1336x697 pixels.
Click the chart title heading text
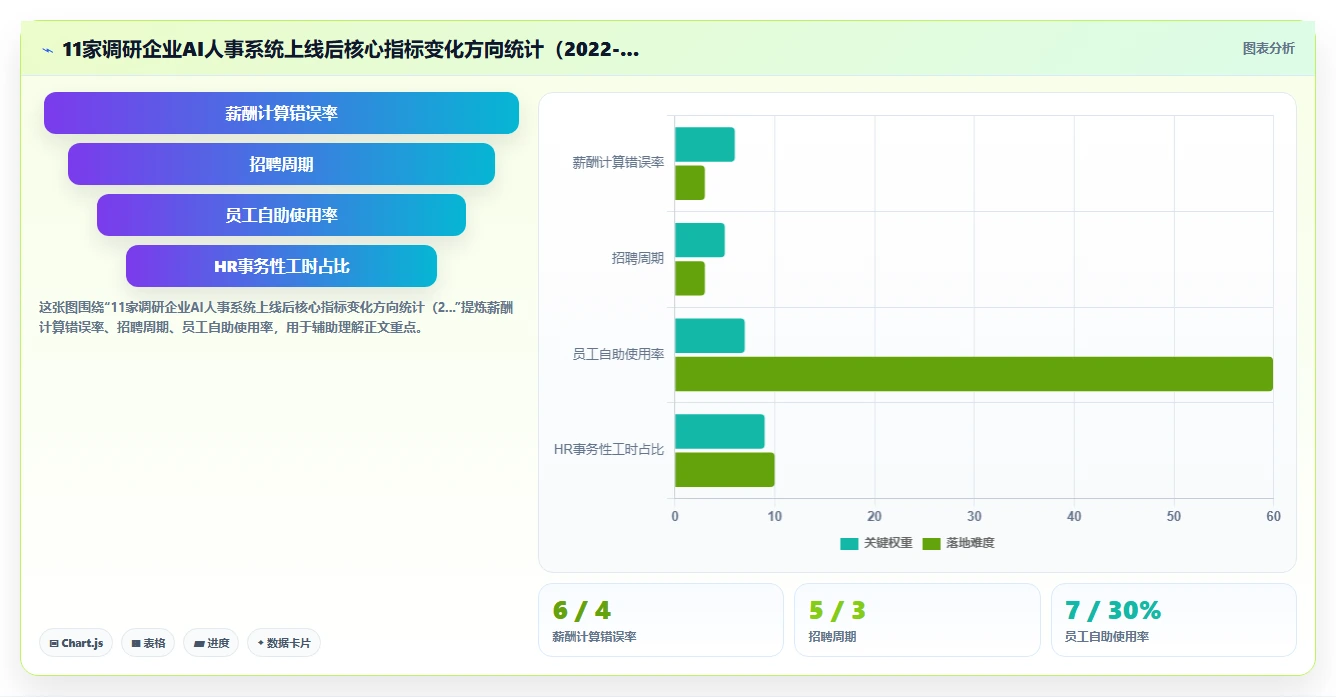pyautogui.click(x=351, y=49)
